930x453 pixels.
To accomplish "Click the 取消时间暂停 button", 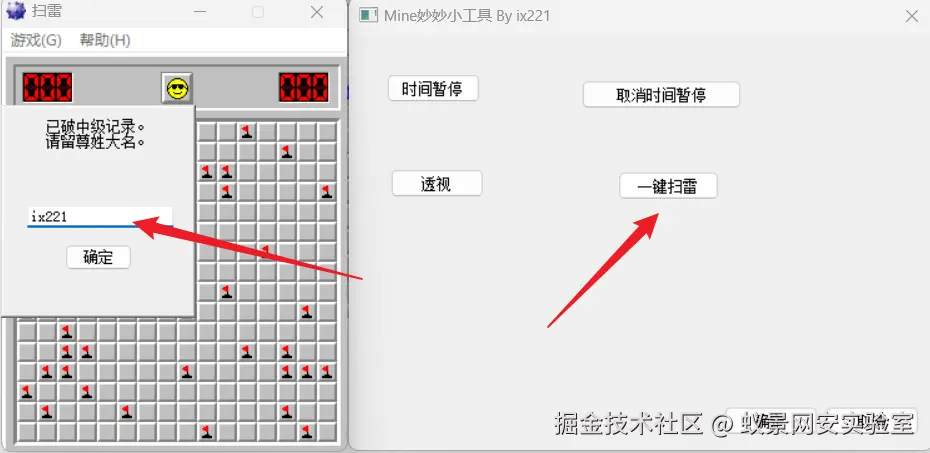I will coord(661,95).
